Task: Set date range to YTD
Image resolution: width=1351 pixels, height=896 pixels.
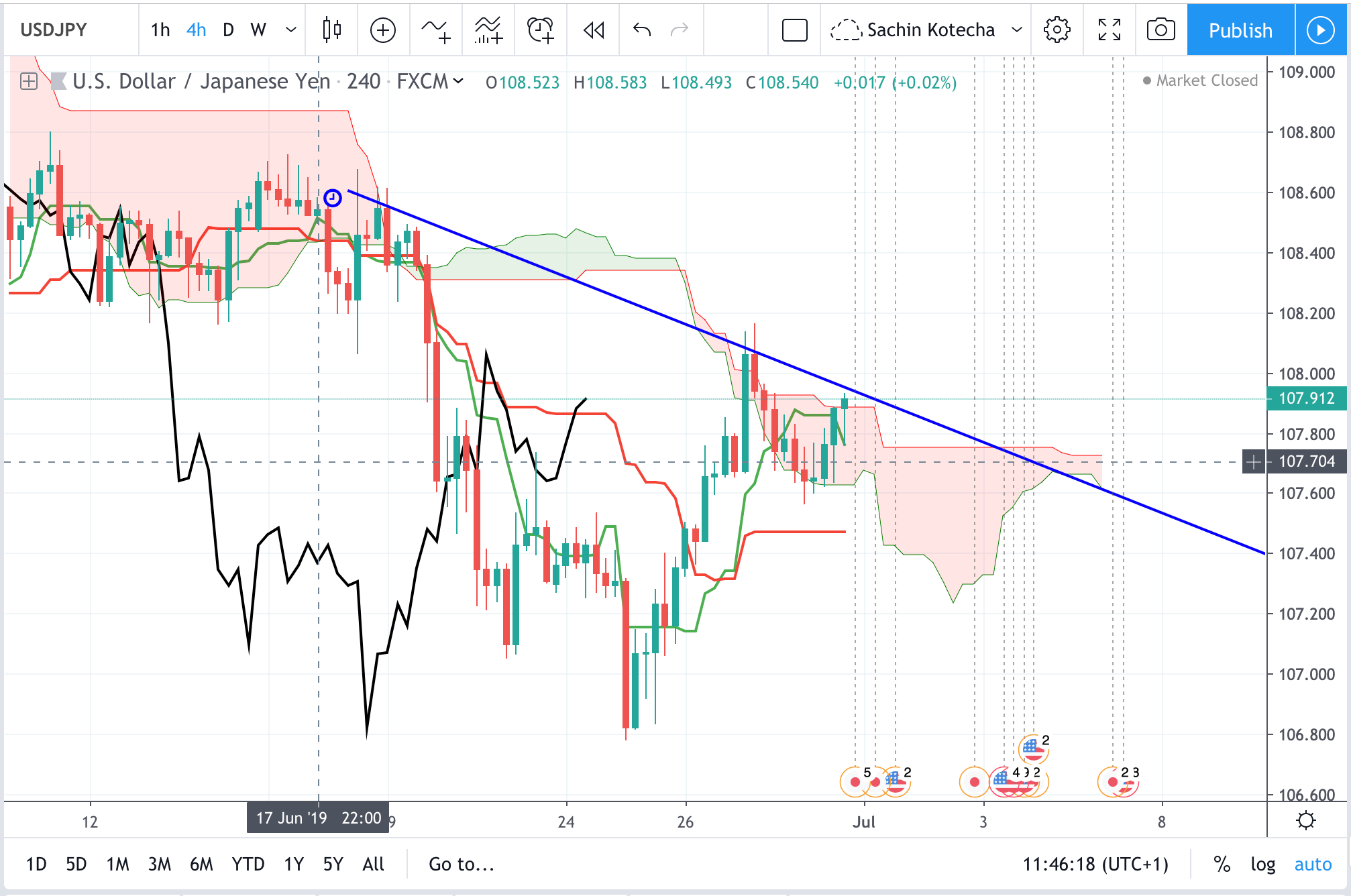Action: [248, 864]
